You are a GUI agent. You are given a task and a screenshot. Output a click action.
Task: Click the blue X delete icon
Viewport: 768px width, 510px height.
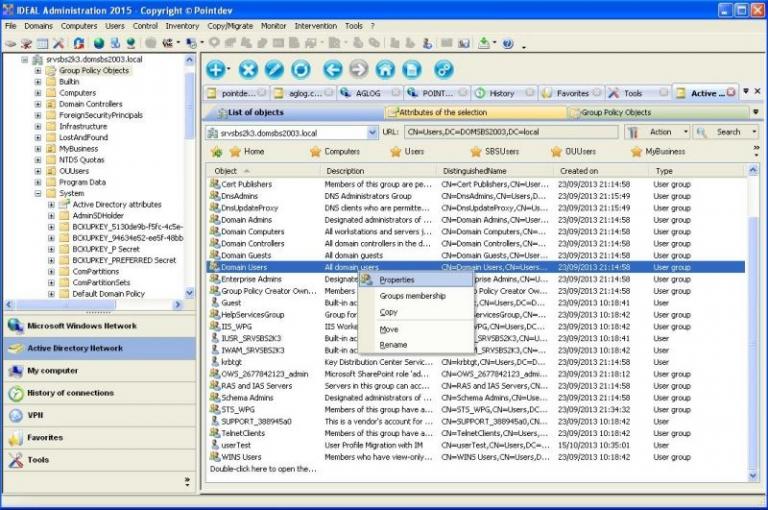tap(248, 69)
